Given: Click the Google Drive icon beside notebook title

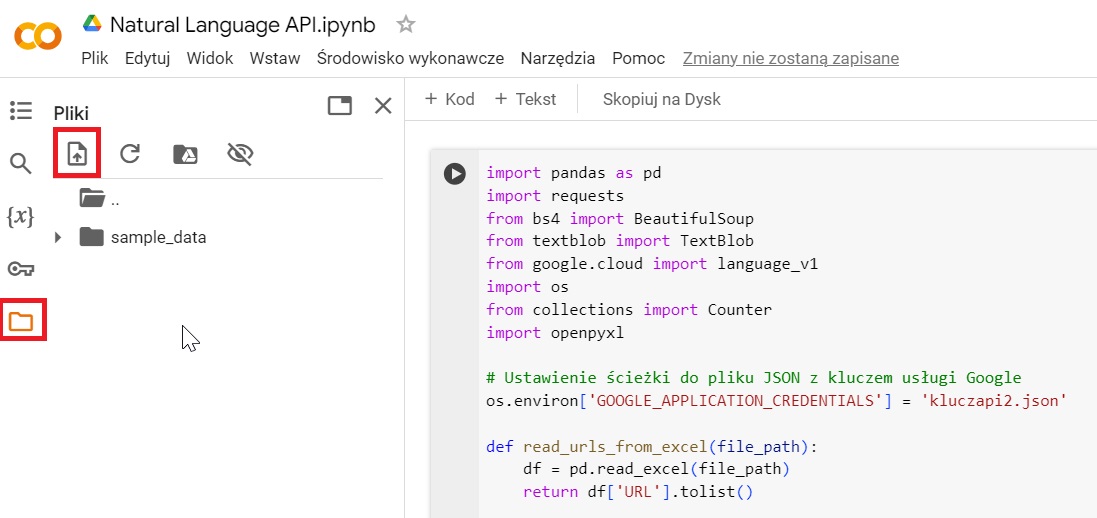Looking at the screenshot, I should 92,24.
